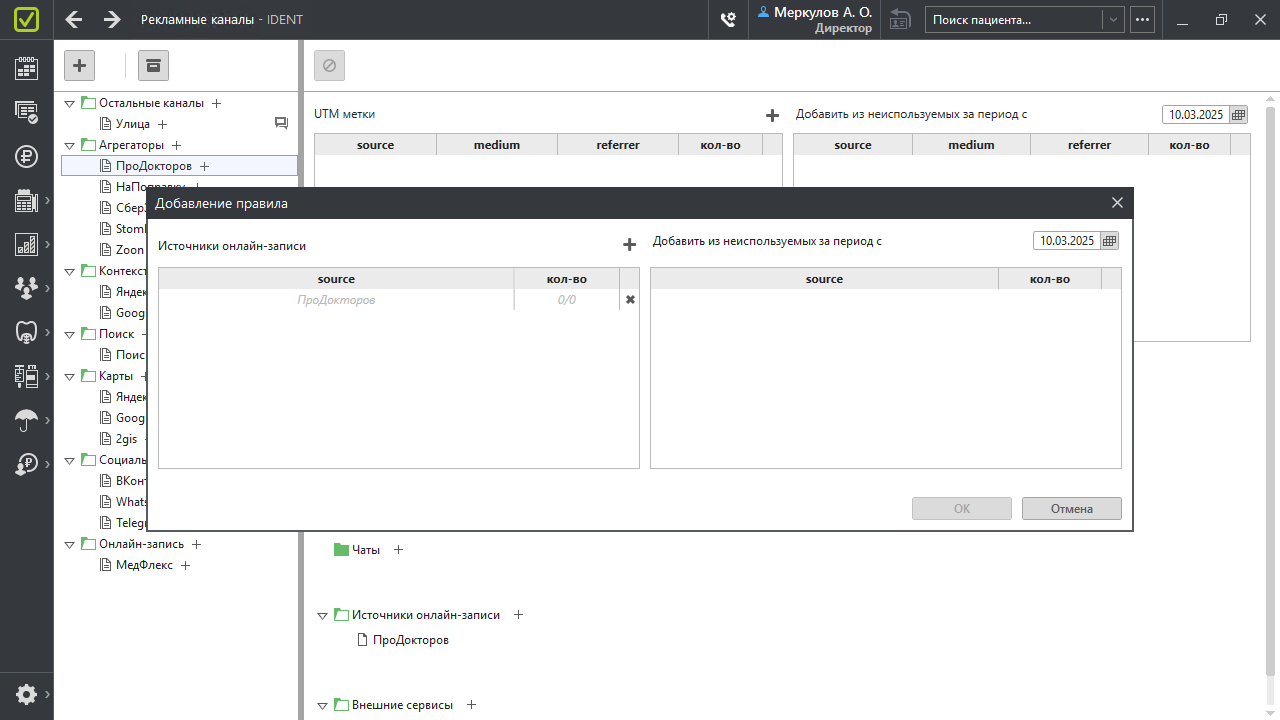Click the disabled prohibit circle toolbar icon

click(329, 65)
